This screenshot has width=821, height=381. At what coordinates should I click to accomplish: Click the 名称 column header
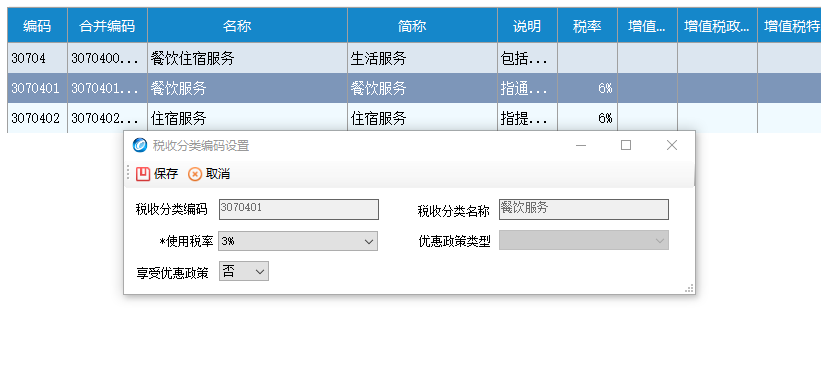tap(247, 26)
